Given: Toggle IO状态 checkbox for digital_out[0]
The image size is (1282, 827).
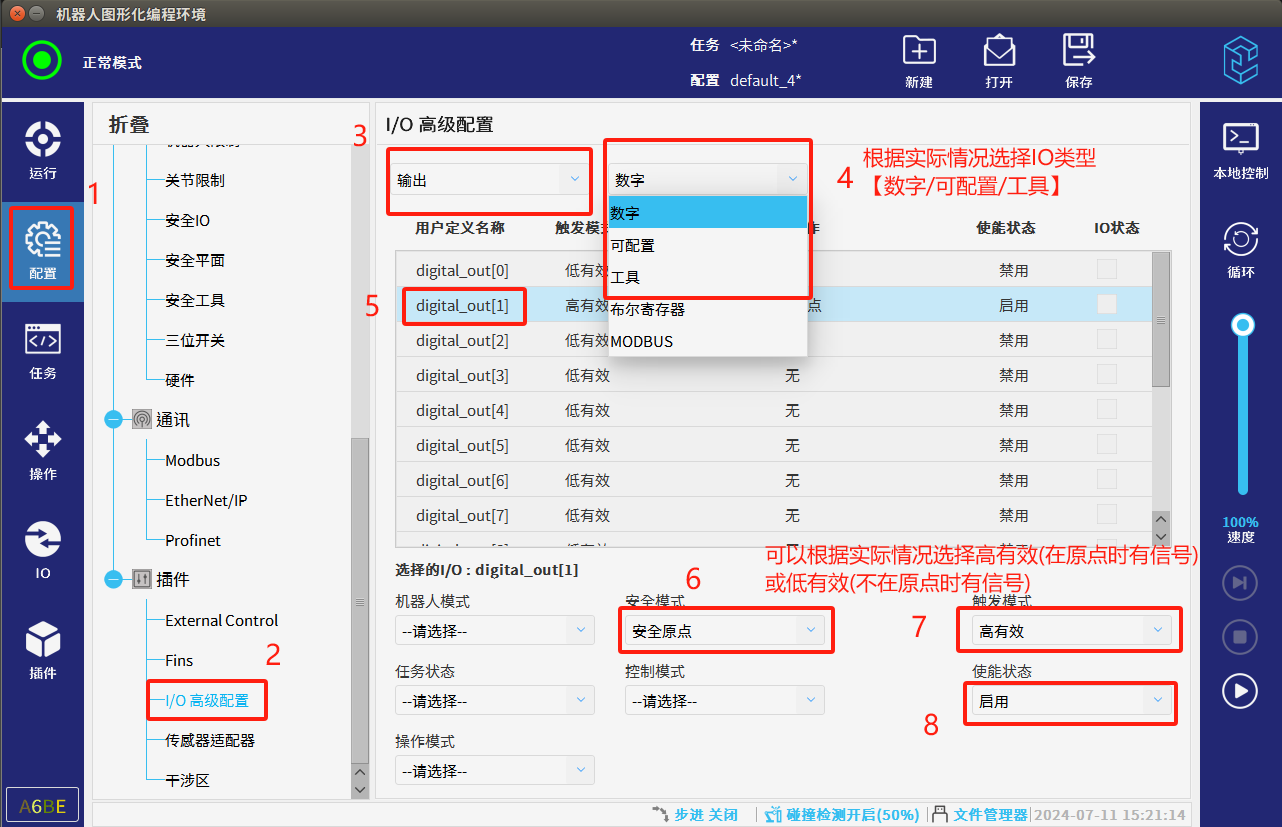Looking at the screenshot, I should coord(1107,270).
